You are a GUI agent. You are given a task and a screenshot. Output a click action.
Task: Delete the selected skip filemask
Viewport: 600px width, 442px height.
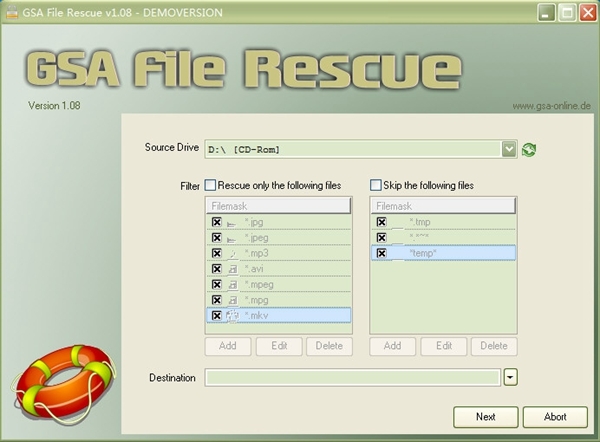point(494,346)
